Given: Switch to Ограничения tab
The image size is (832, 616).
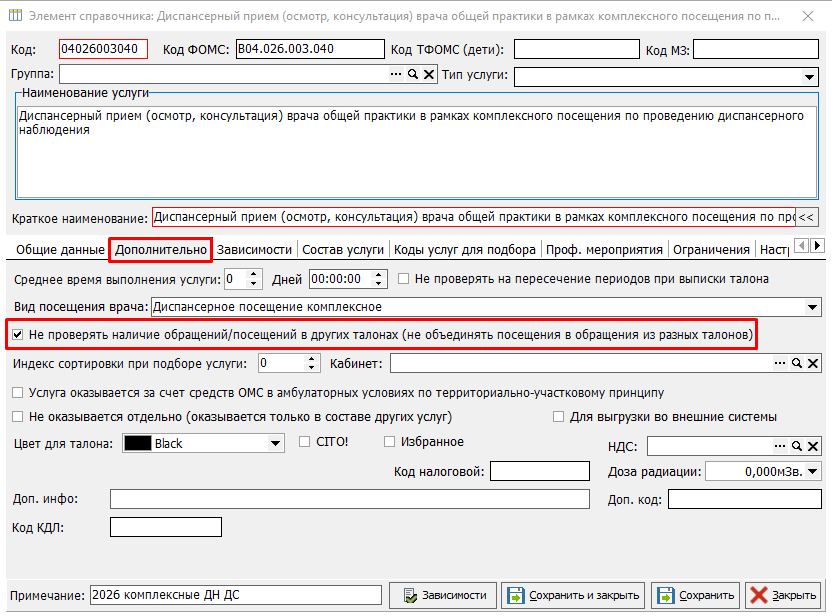Looking at the screenshot, I should tap(711, 250).
